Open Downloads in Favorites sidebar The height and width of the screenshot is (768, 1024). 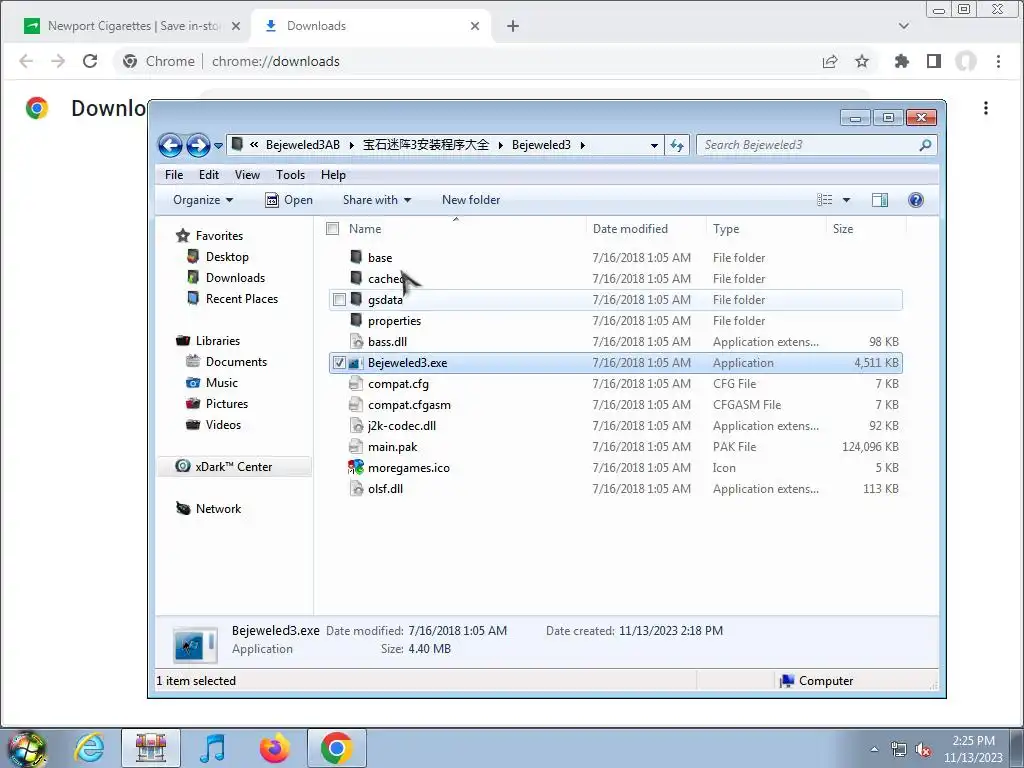(235, 278)
